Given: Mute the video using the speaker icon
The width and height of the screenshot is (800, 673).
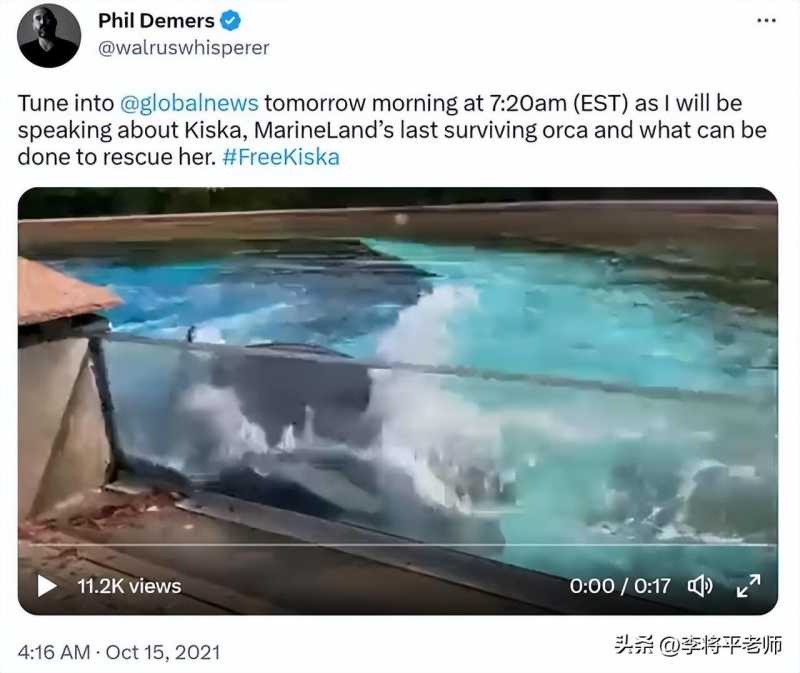Looking at the screenshot, I should [x=700, y=586].
